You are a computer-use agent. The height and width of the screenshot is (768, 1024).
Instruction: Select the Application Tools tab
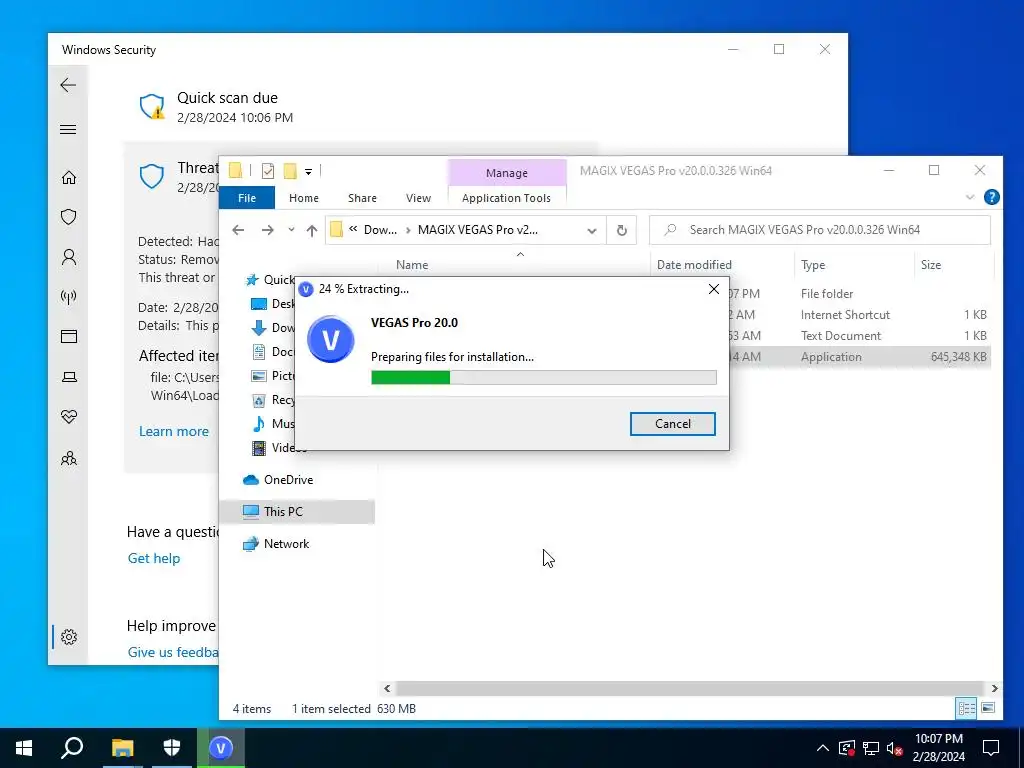(506, 198)
